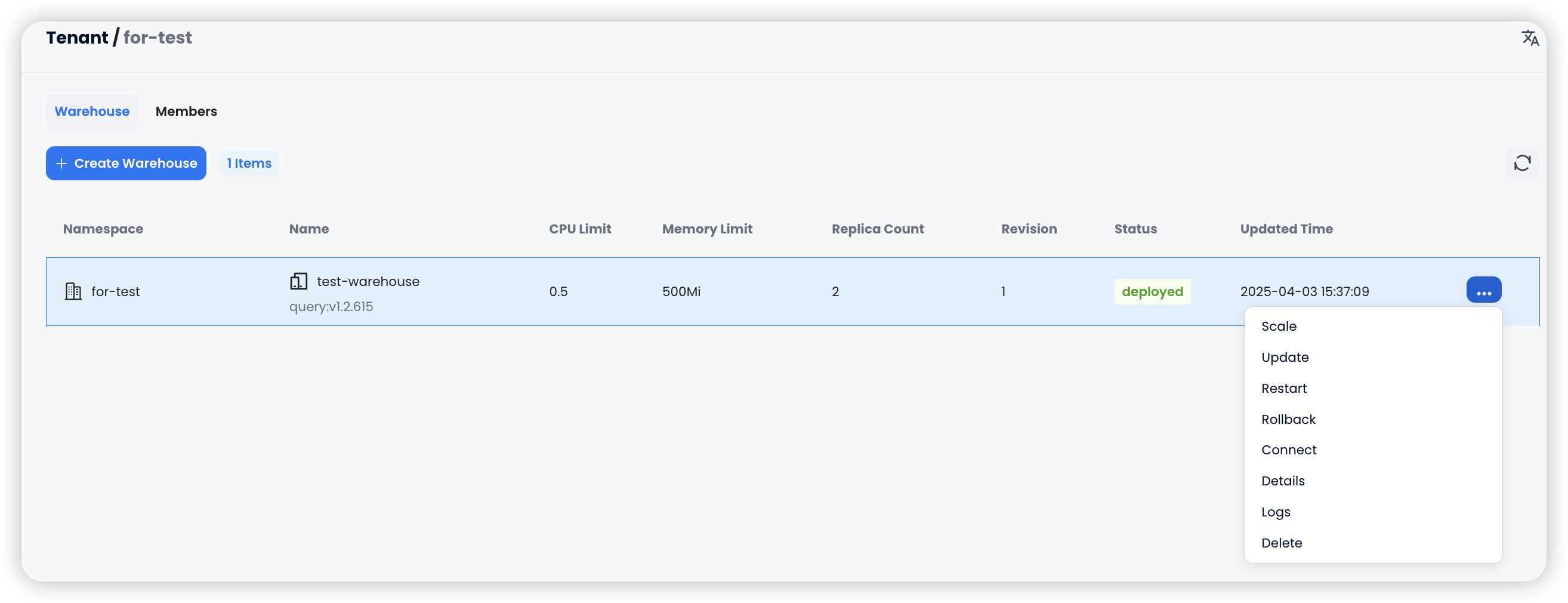
Task: Click the deployed status badge
Action: pos(1152,292)
